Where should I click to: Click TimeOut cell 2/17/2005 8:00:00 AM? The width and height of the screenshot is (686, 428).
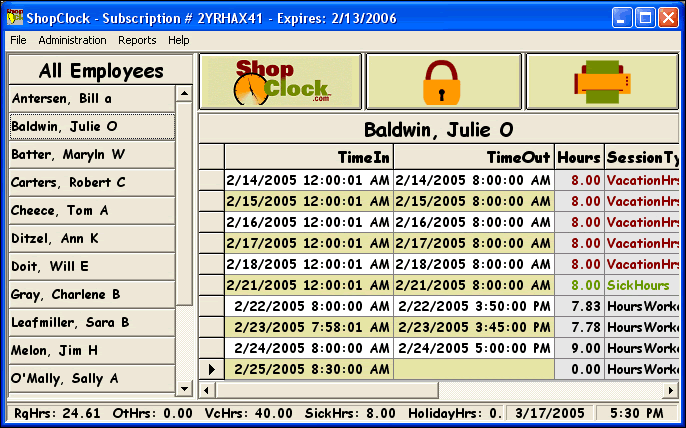point(474,243)
